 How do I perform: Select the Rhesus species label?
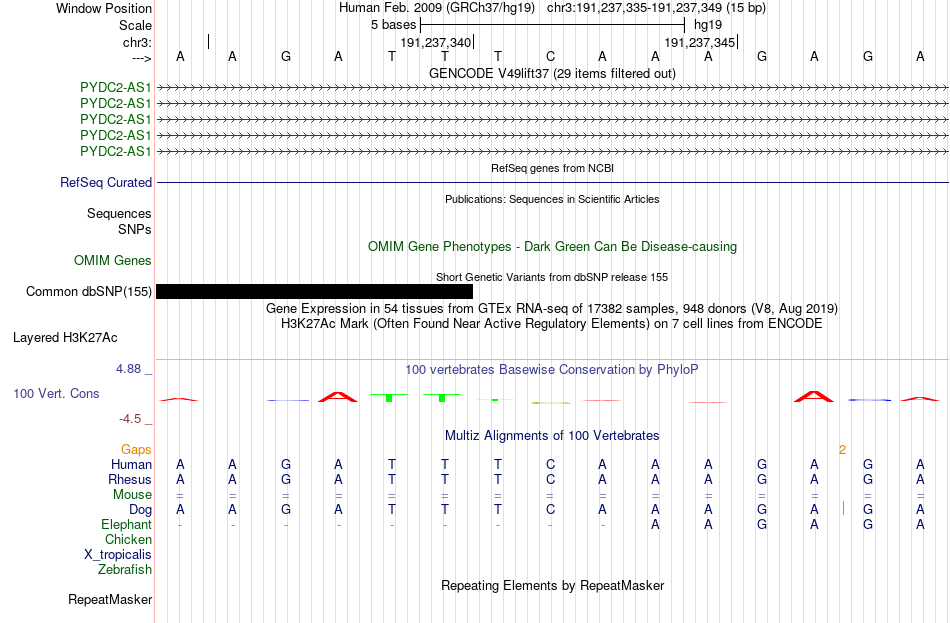point(130,479)
